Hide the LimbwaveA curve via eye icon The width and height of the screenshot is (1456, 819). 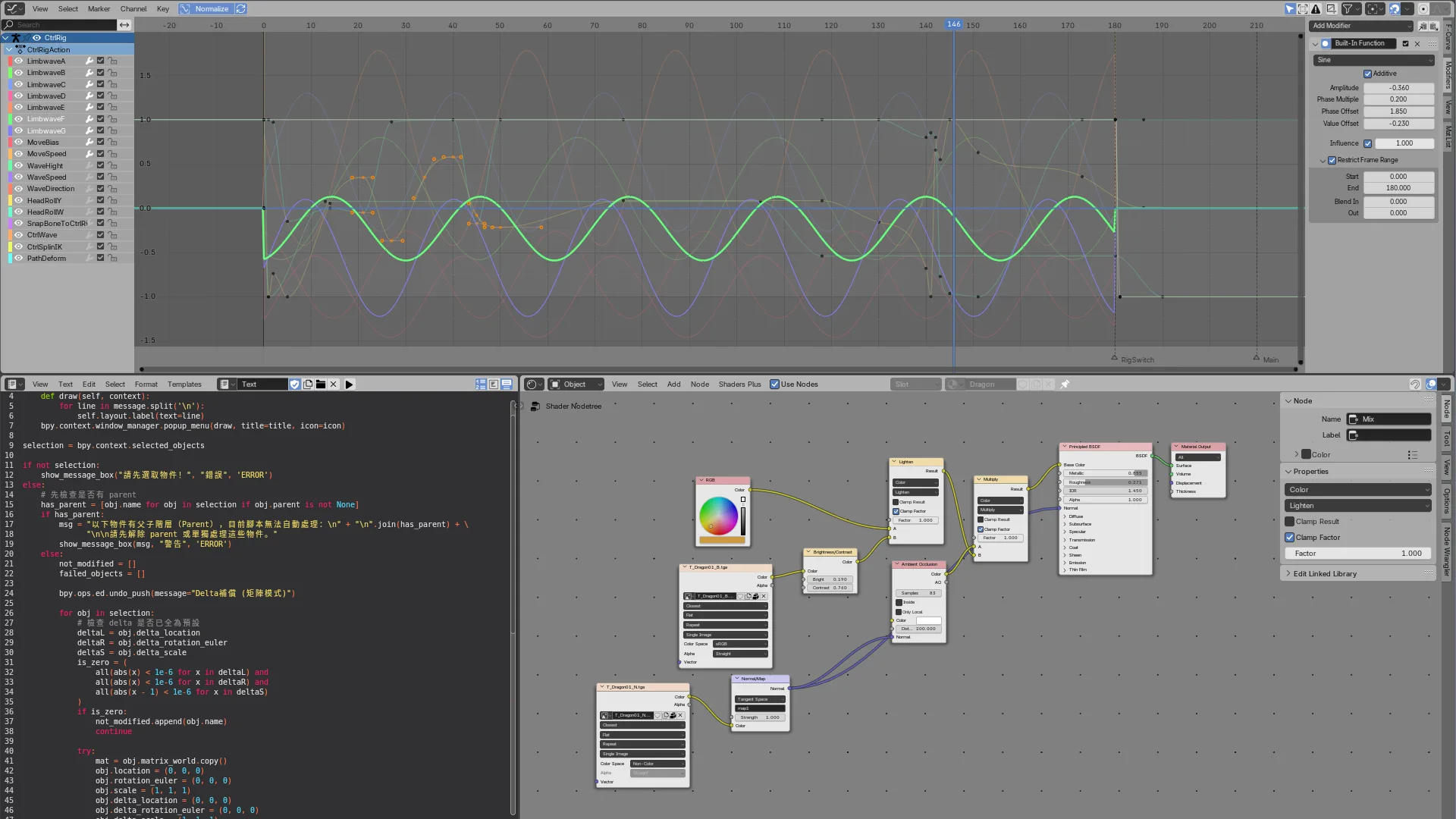point(19,61)
